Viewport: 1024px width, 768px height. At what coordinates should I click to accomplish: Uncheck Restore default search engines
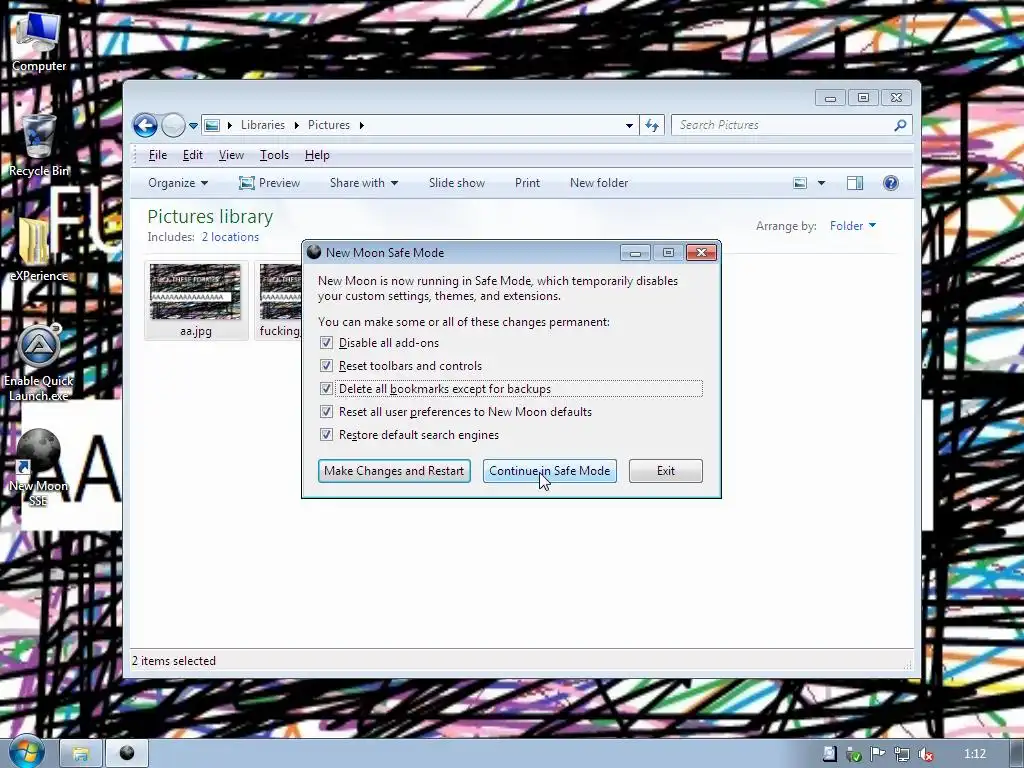tap(326, 434)
